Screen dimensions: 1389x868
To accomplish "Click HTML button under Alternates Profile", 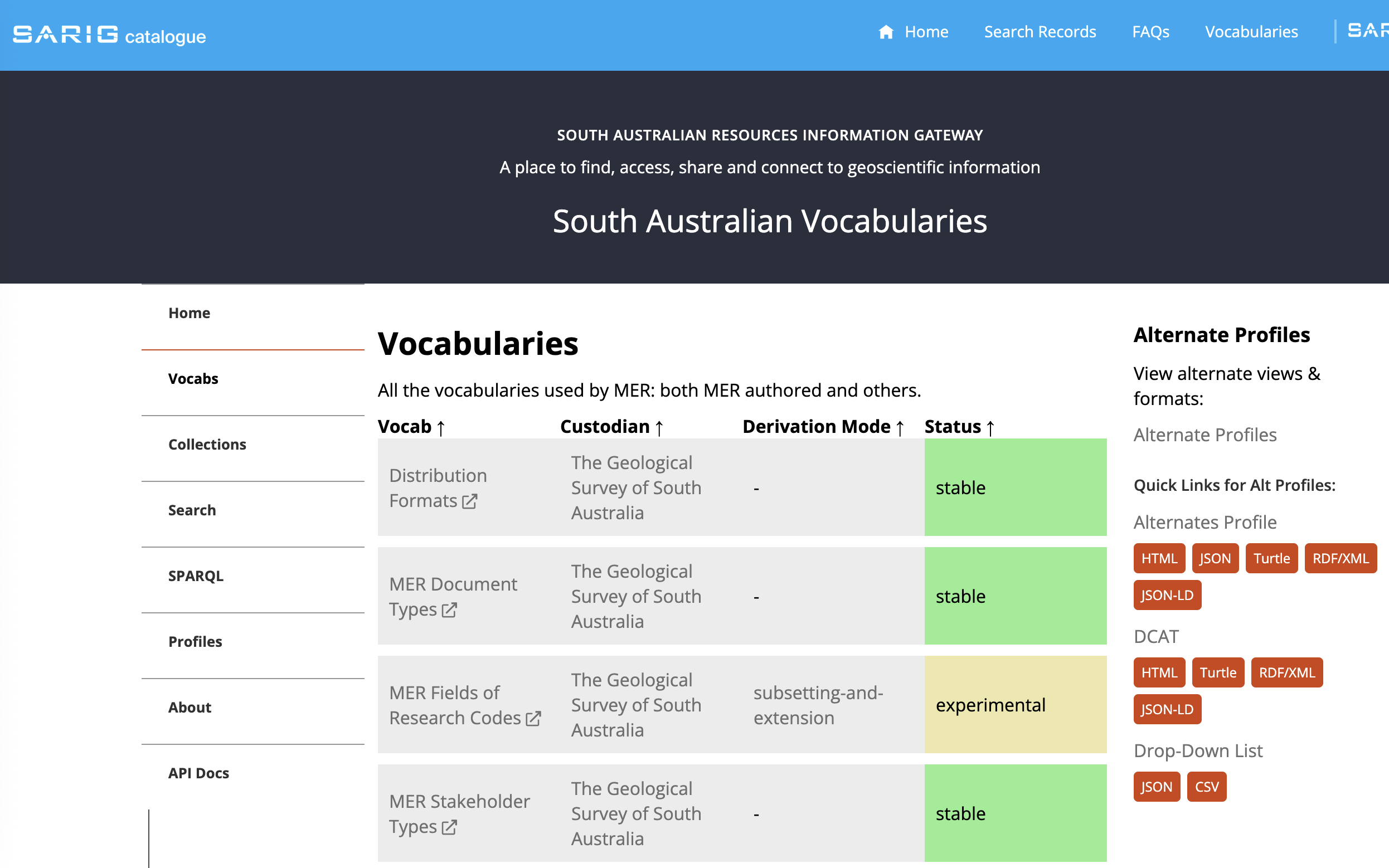I will coord(1159,559).
